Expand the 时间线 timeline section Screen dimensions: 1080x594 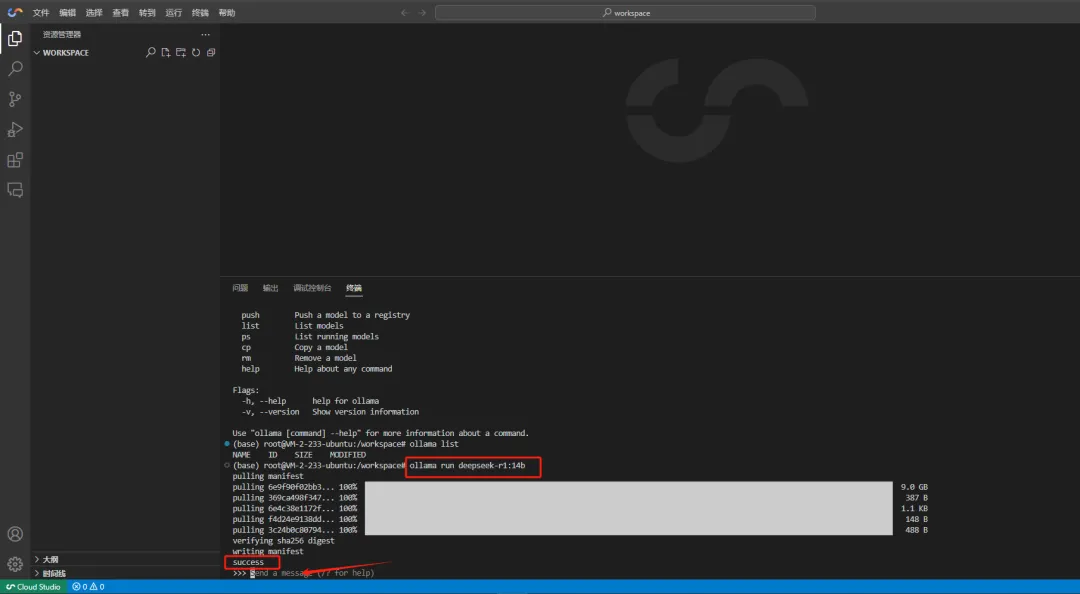(x=50, y=573)
